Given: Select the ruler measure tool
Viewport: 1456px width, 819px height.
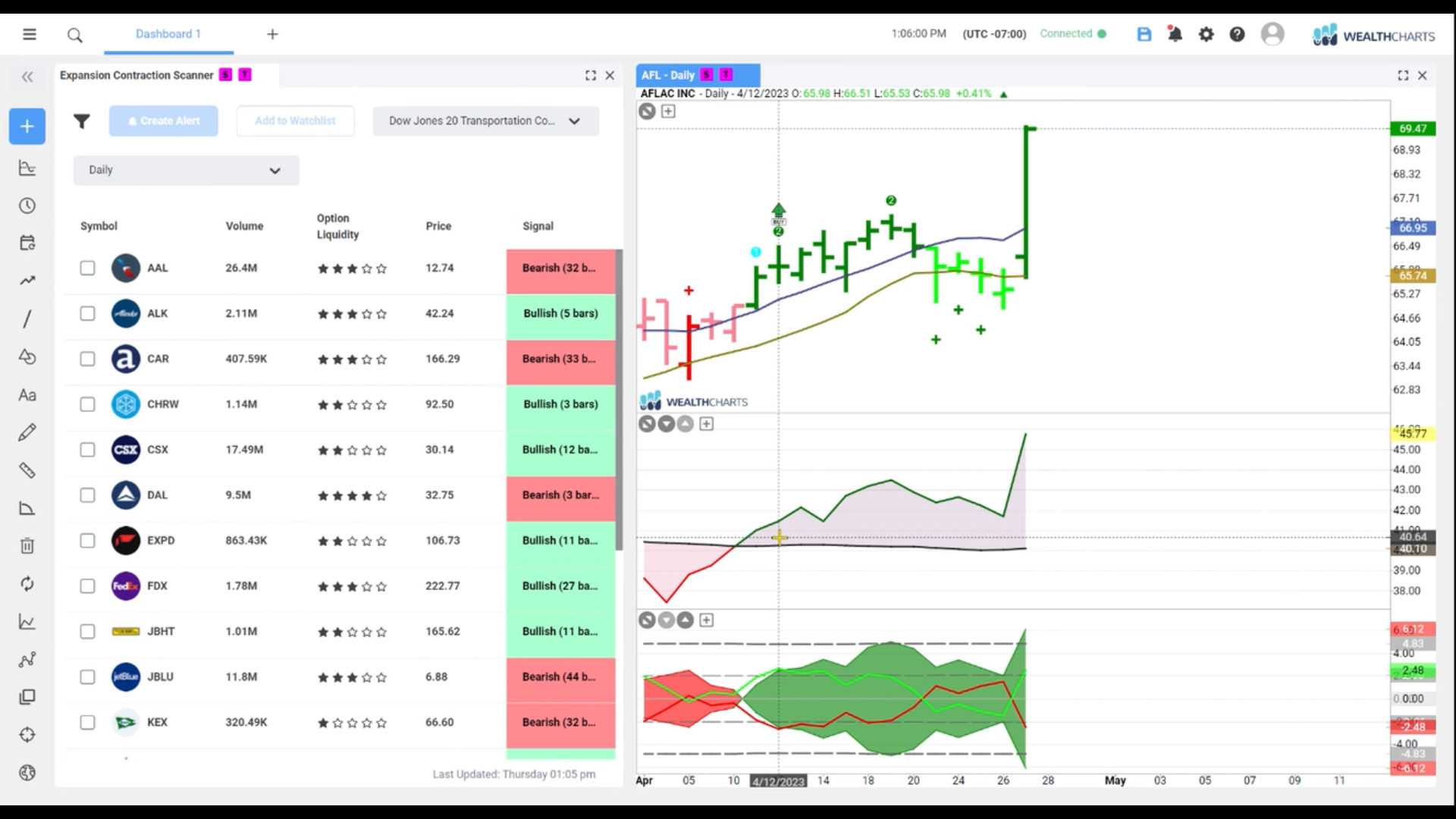Looking at the screenshot, I should pyautogui.click(x=27, y=470).
